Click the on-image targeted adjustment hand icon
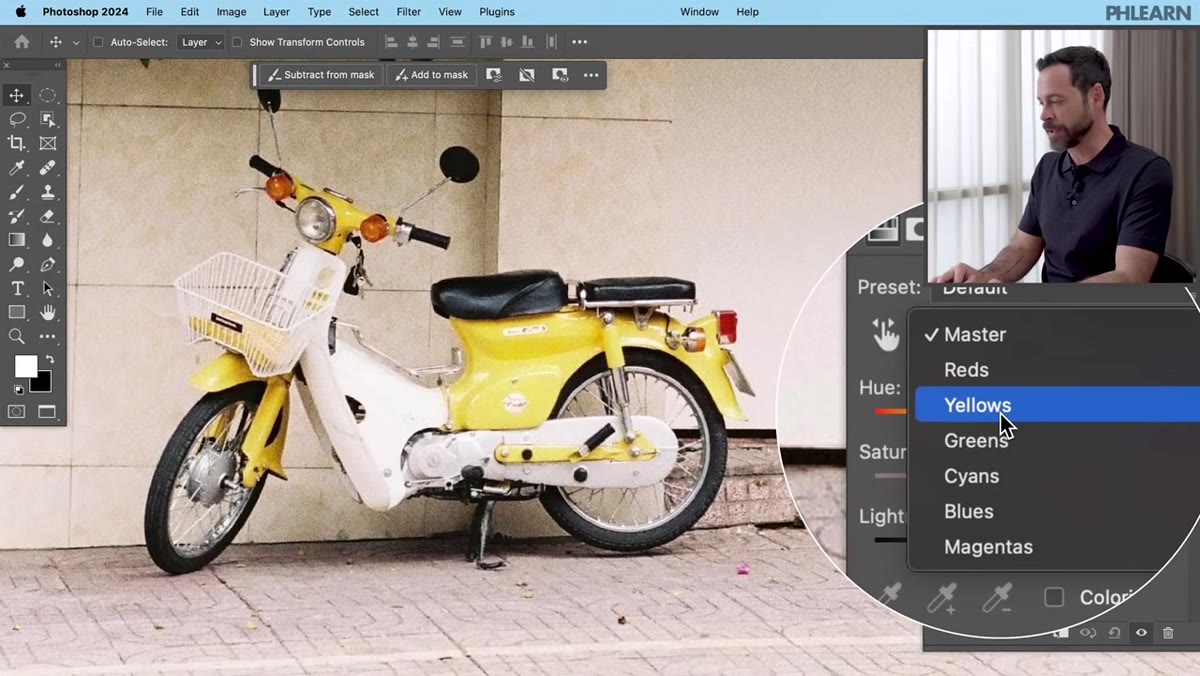This screenshot has height=676, width=1200. pyautogui.click(x=885, y=335)
